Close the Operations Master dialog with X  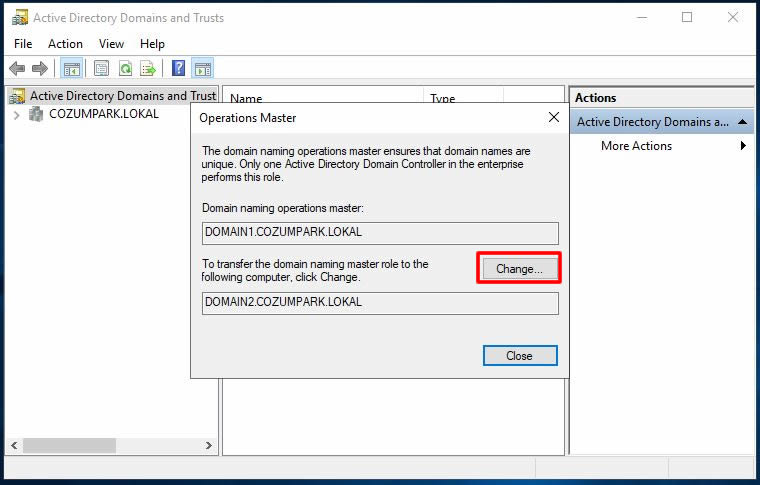(554, 117)
